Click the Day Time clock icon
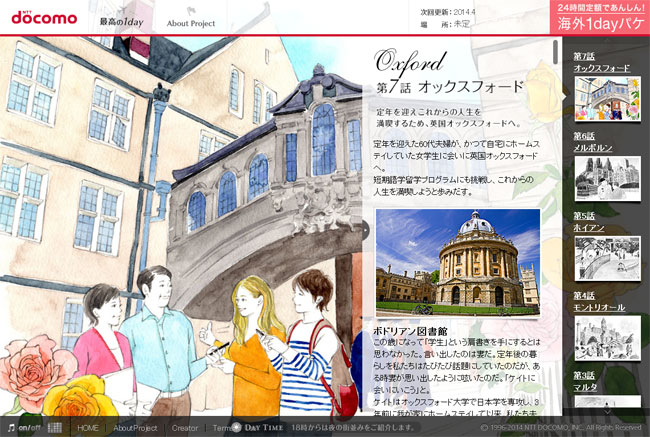The height and width of the screenshot is (437, 650). click(x=238, y=427)
